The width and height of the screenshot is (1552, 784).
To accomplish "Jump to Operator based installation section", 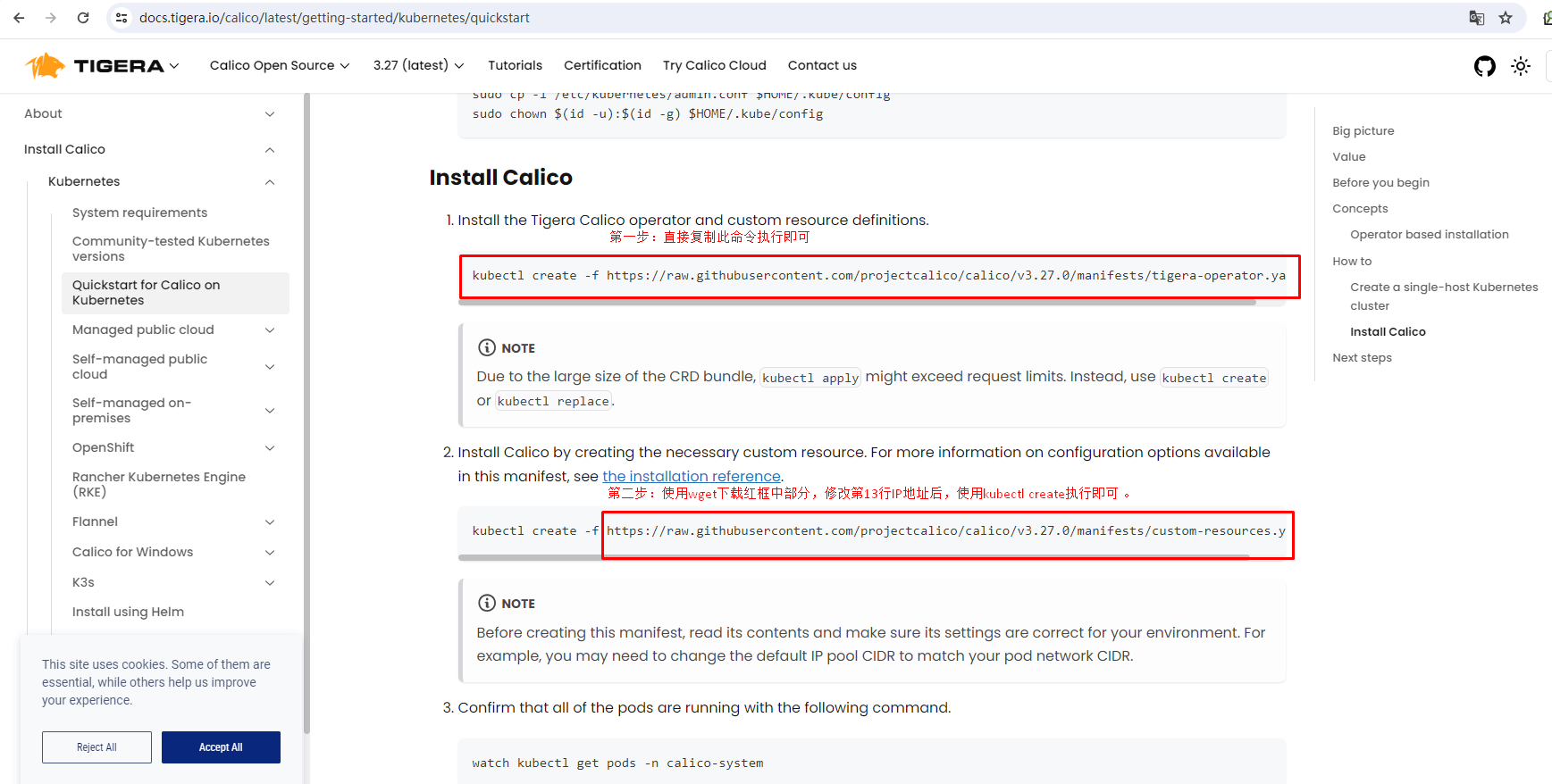I will click(x=1429, y=234).
